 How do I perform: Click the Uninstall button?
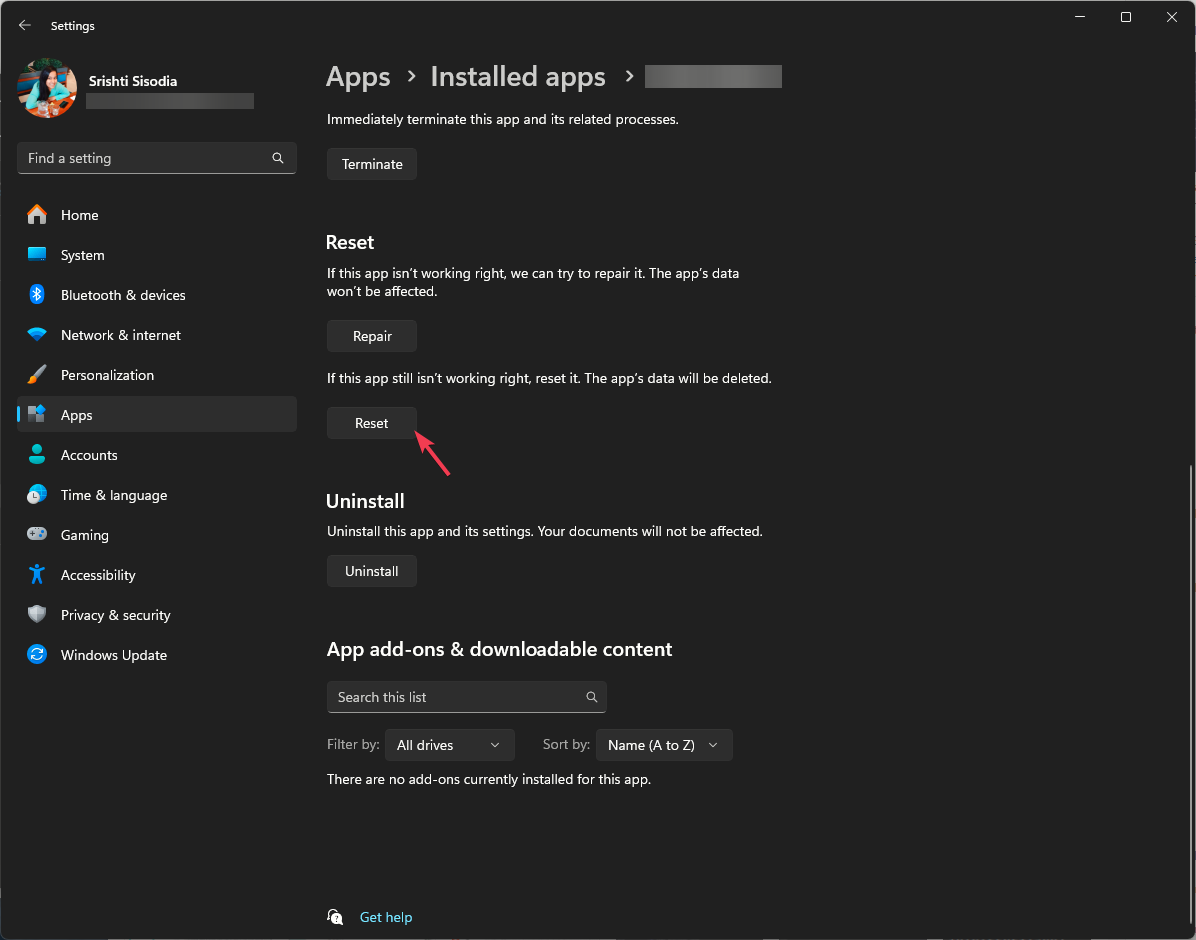(371, 571)
